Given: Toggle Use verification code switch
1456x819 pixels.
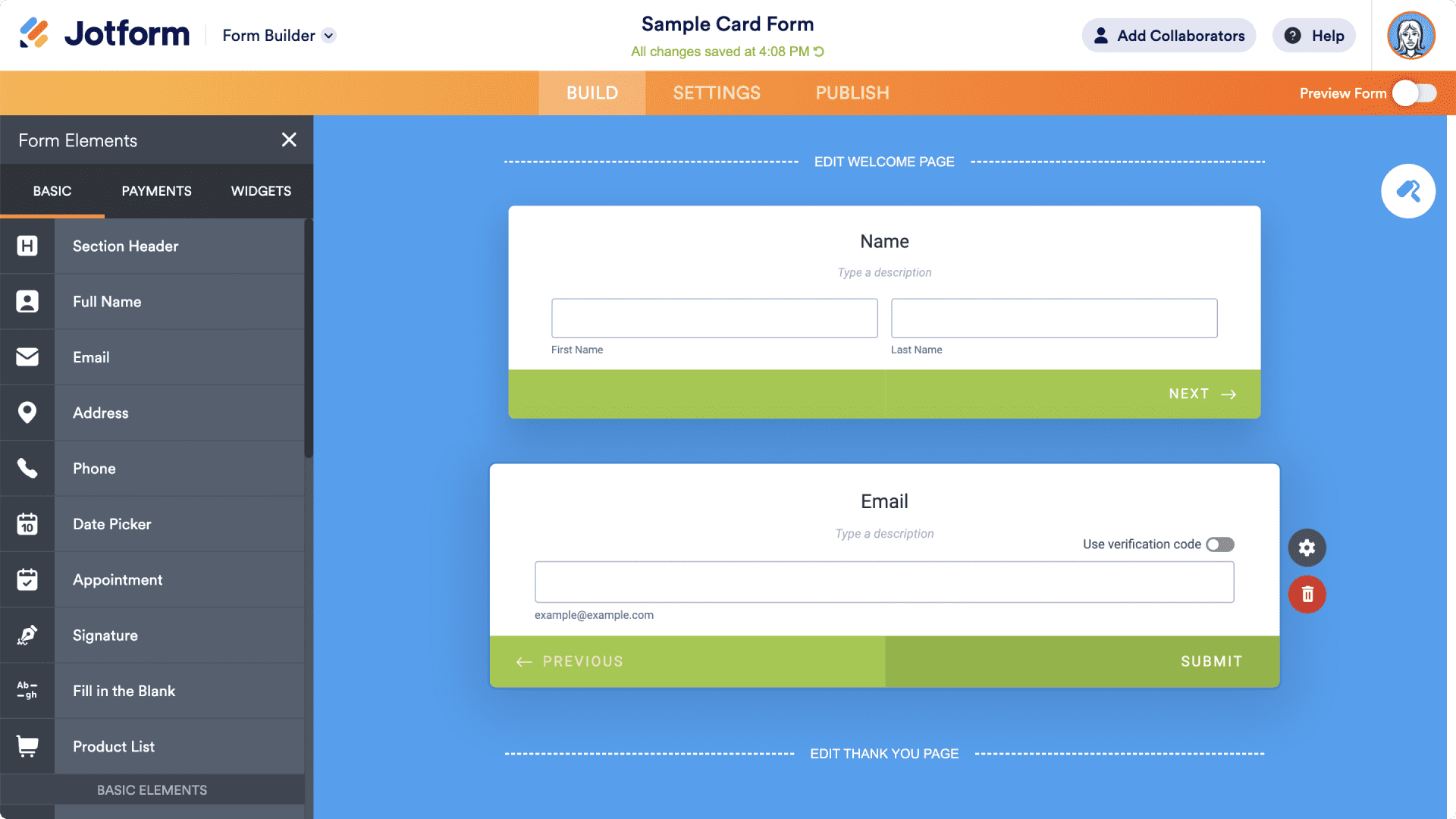Looking at the screenshot, I should coord(1221,544).
